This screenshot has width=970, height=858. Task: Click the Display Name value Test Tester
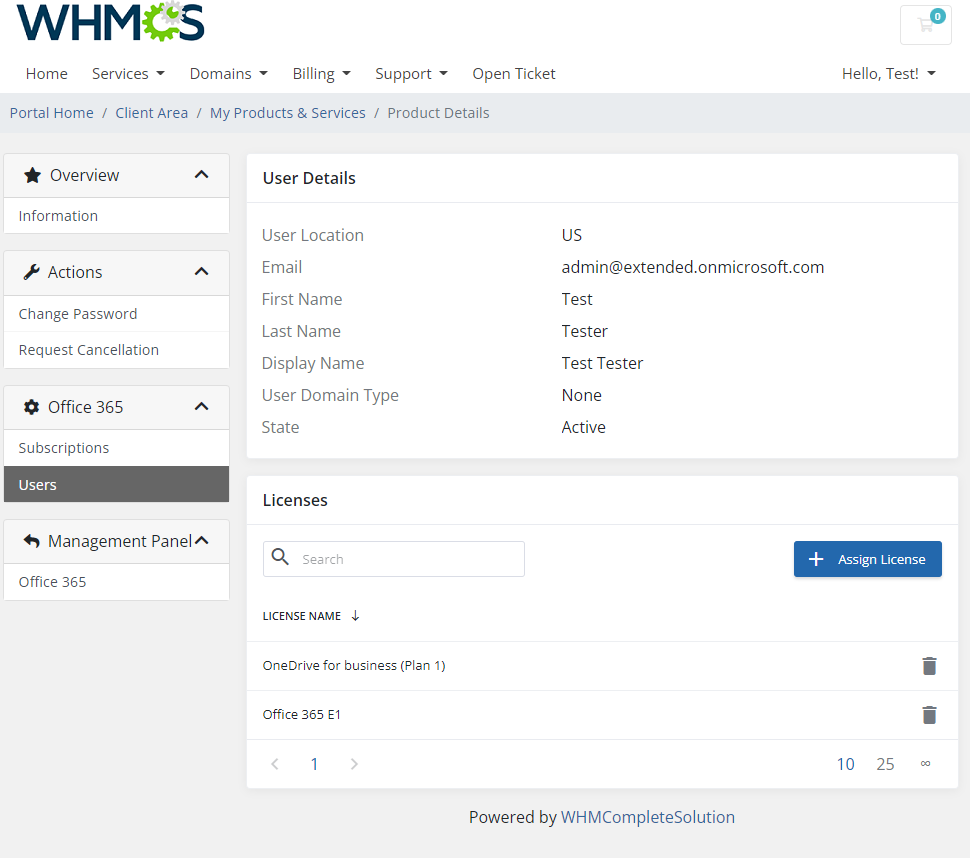click(602, 363)
